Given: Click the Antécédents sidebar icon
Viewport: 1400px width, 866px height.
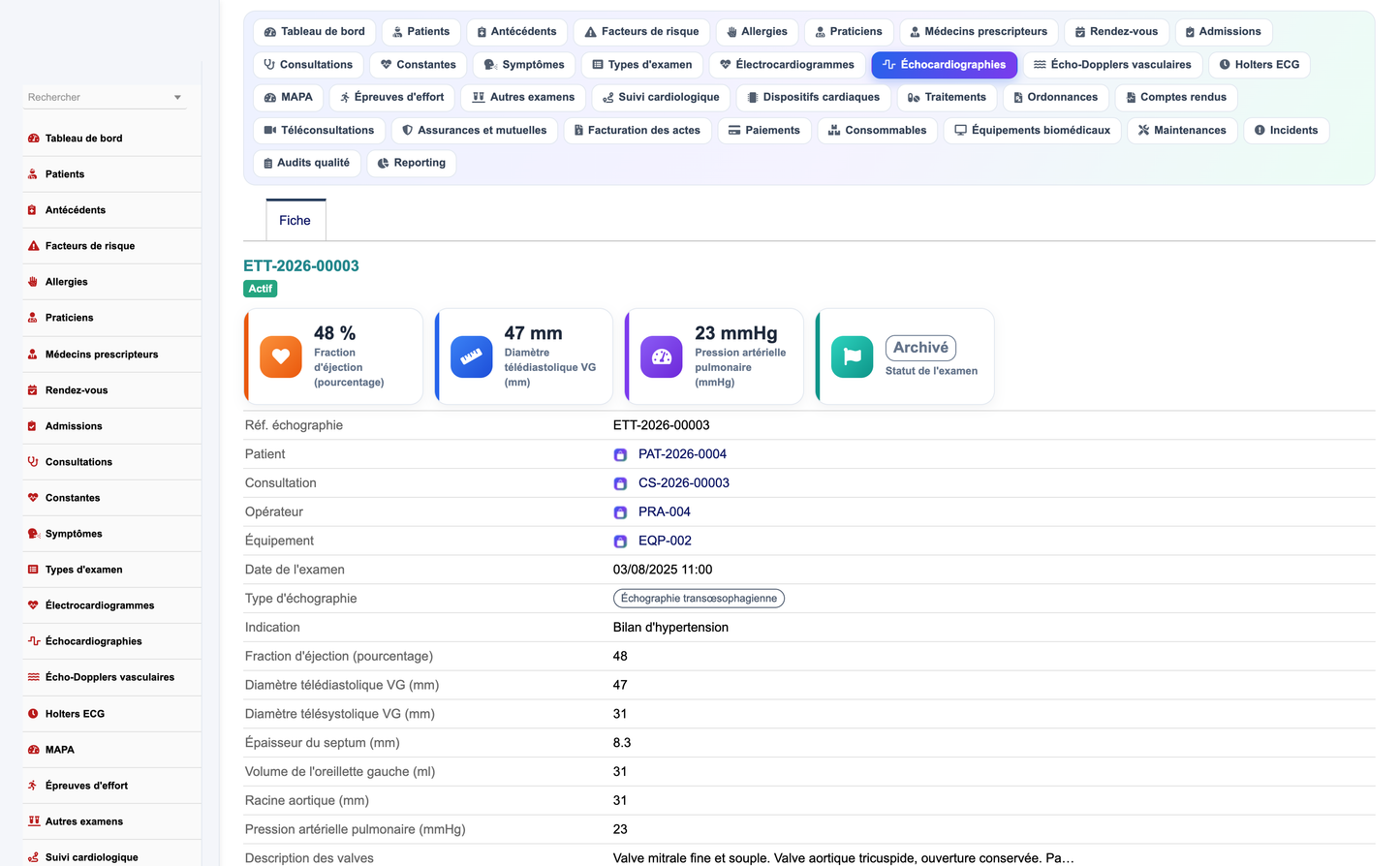Looking at the screenshot, I should (x=33, y=210).
